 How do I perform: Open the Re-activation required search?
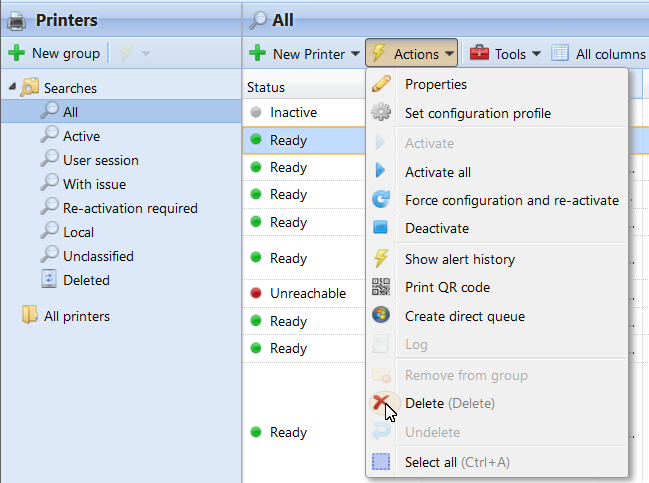point(130,208)
